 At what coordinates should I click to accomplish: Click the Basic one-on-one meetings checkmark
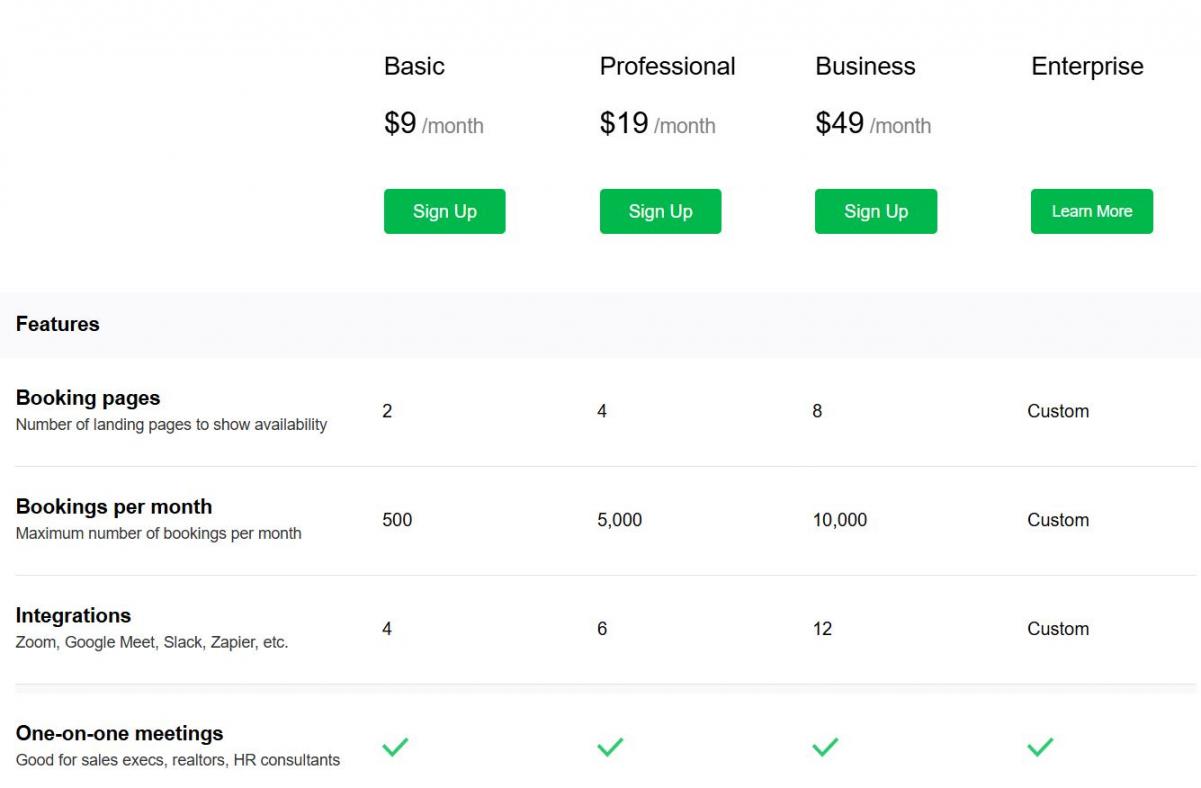click(396, 746)
